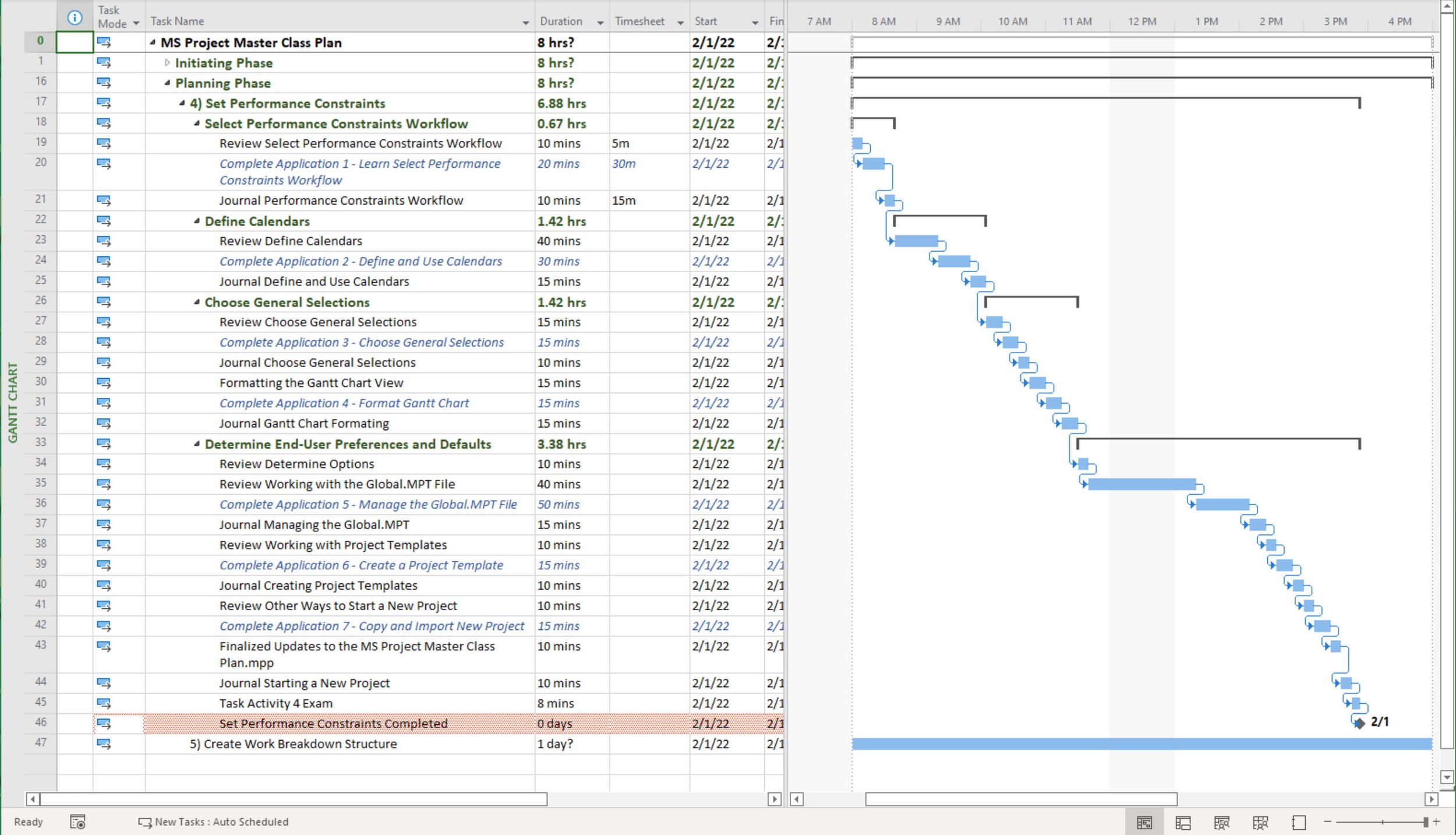Select 'Complete Application 7 - Copy and Import New Project'
The height and width of the screenshot is (835, 1456).
pos(372,626)
